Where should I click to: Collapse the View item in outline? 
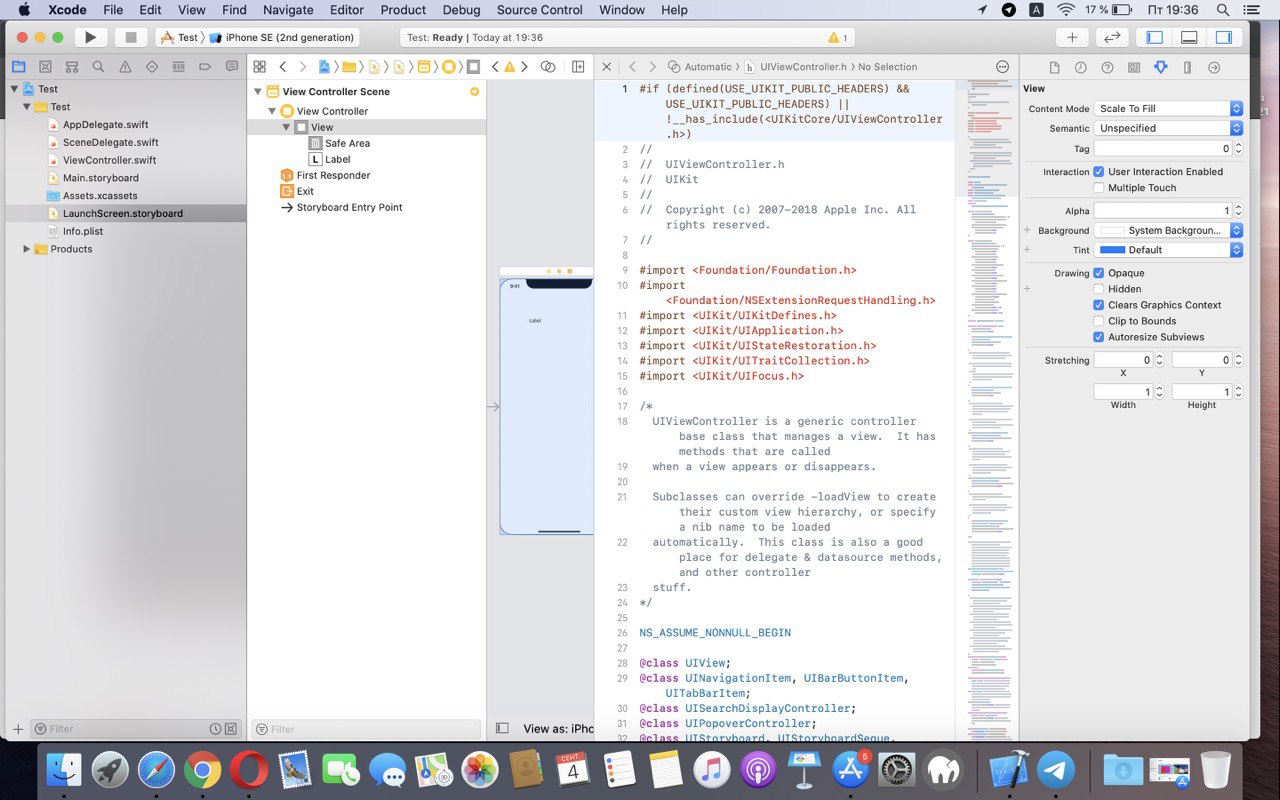point(285,127)
